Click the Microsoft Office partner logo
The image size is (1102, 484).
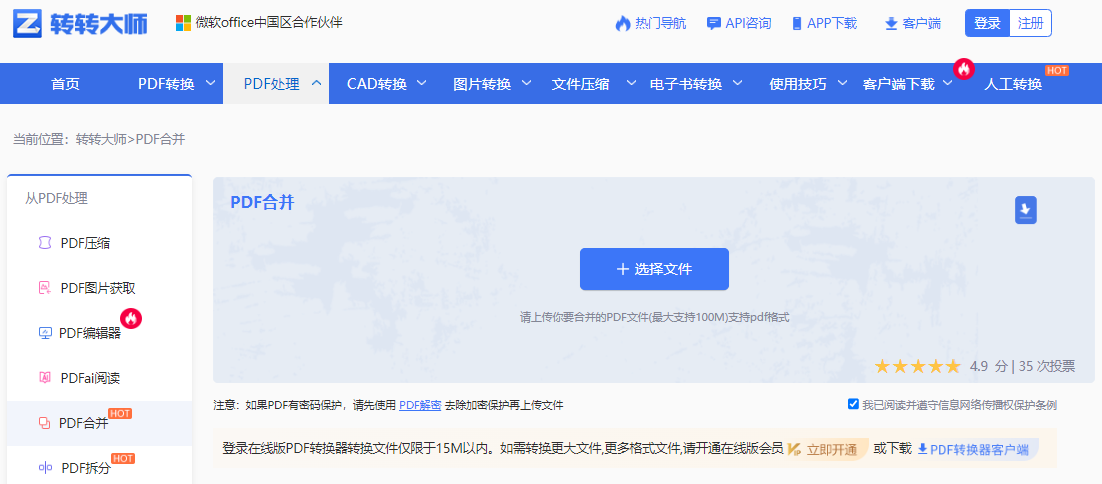point(183,23)
